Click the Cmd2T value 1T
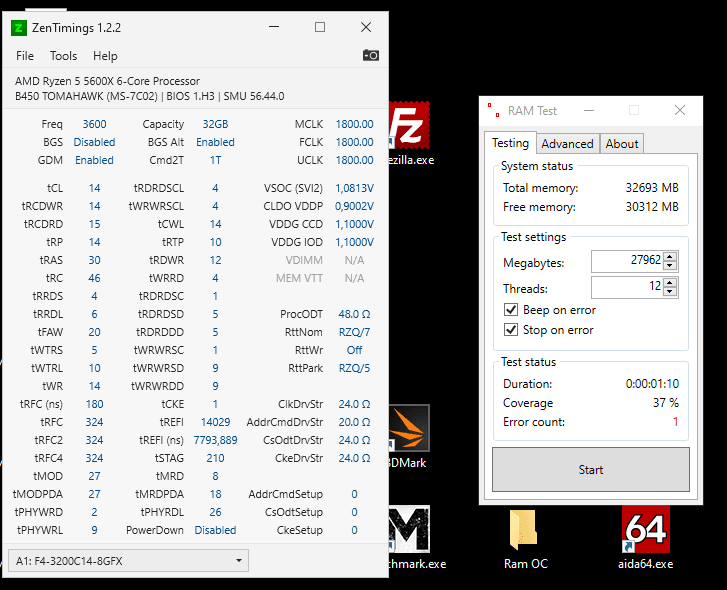727x590 pixels. pos(215,160)
